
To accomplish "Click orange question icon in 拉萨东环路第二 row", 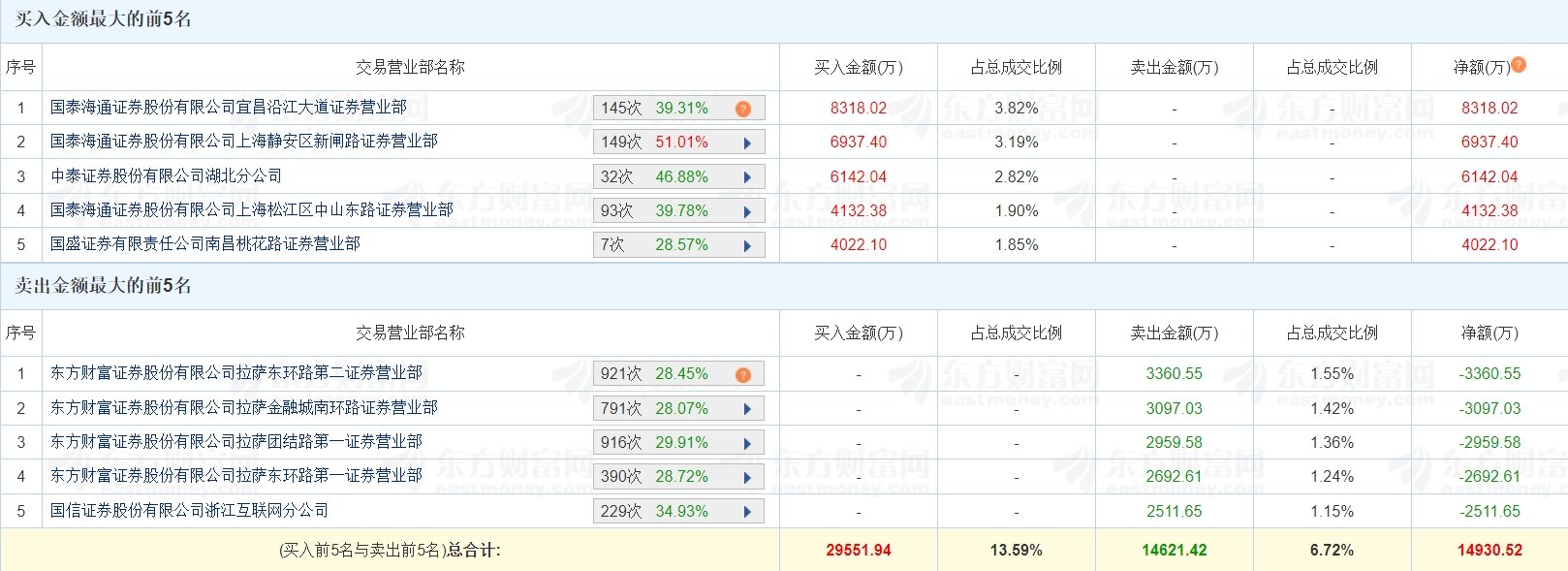I will 743,374.
